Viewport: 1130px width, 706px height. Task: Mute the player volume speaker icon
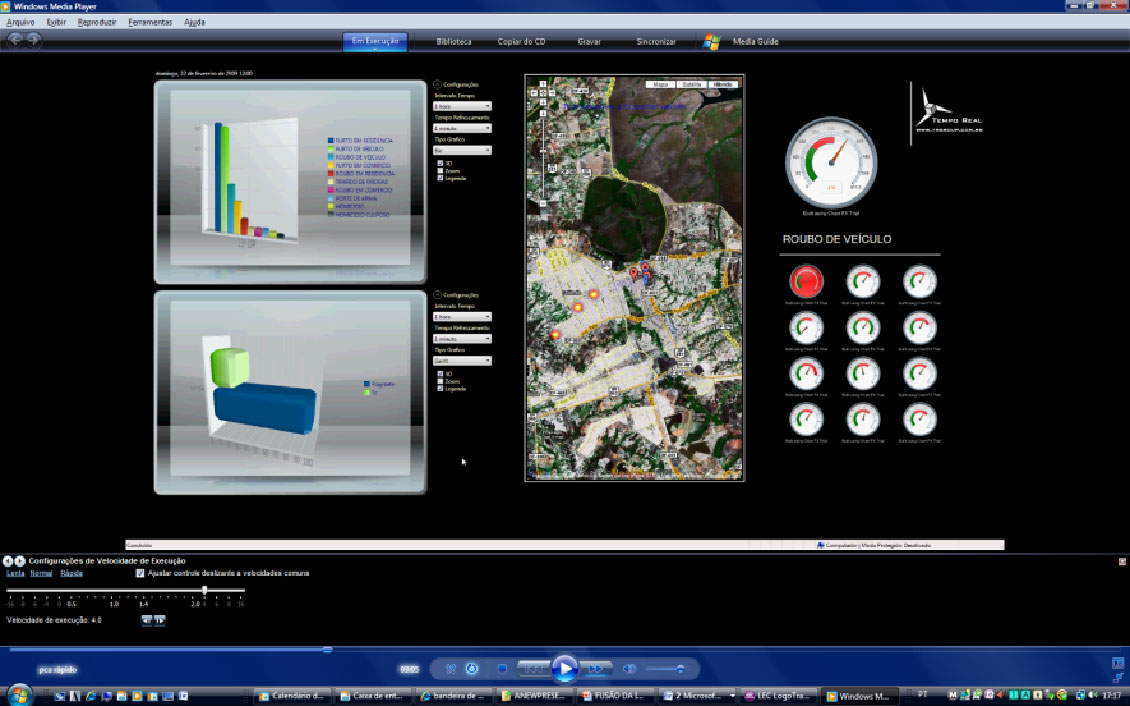(x=629, y=669)
